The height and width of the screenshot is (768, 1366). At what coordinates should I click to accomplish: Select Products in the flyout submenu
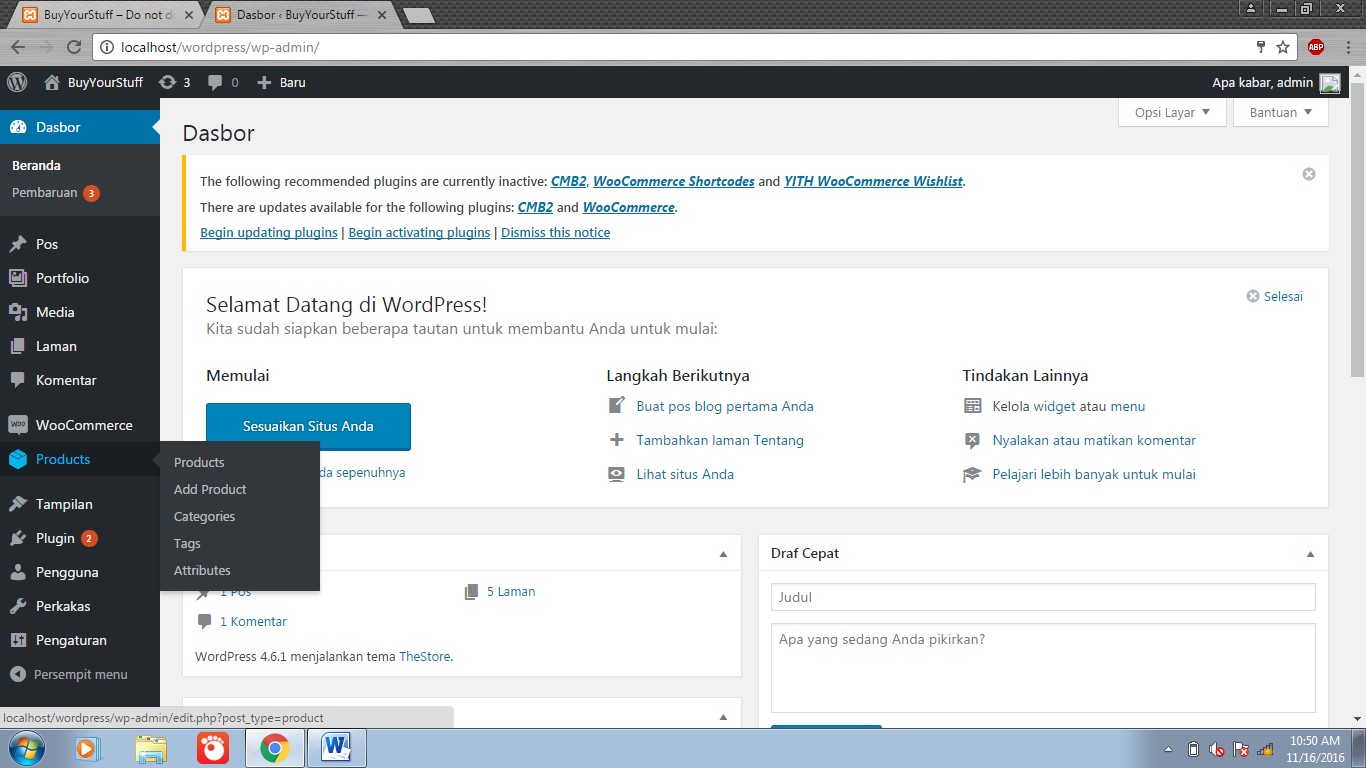pyautogui.click(x=199, y=462)
